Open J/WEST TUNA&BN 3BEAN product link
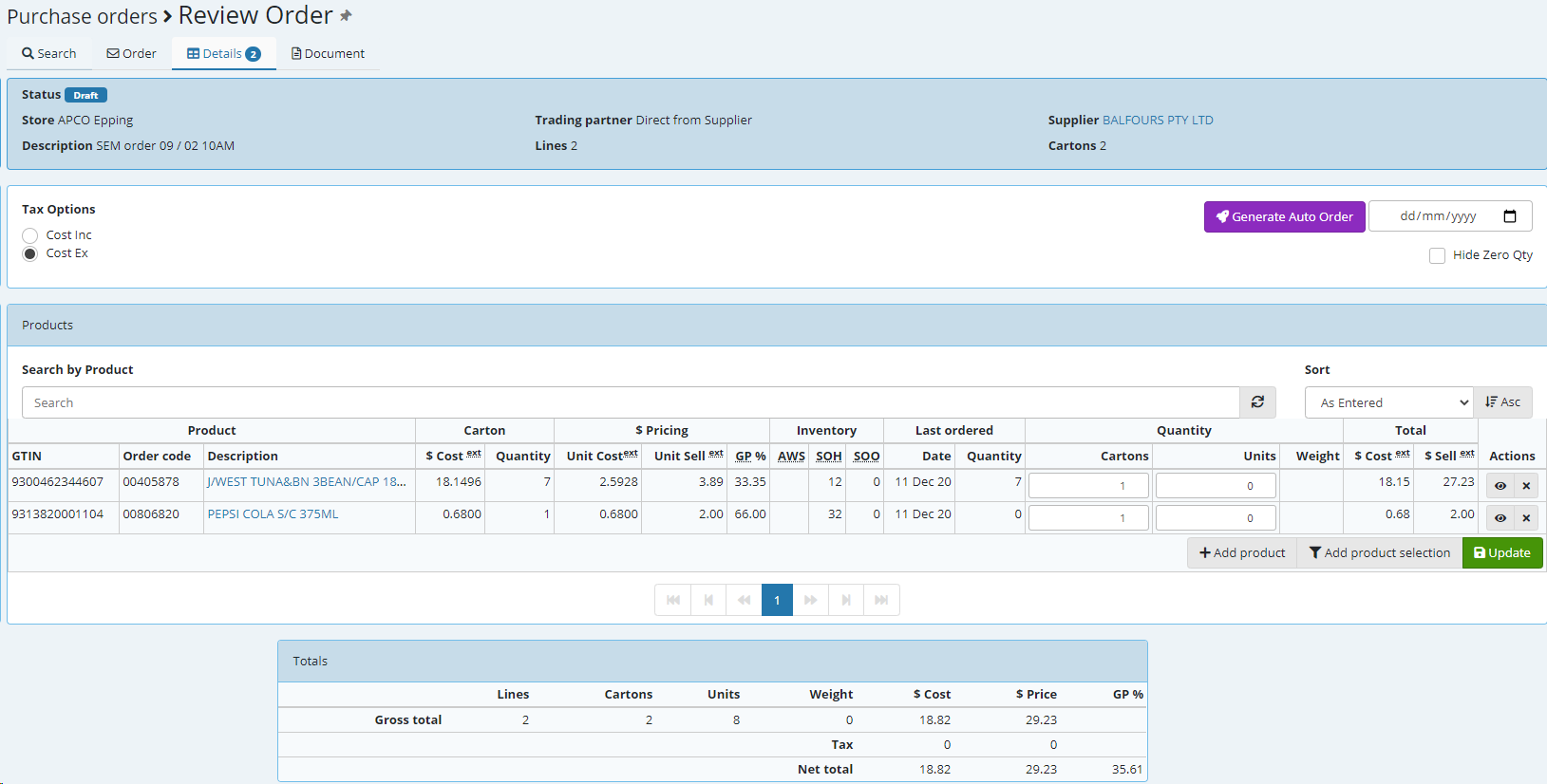 point(307,481)
